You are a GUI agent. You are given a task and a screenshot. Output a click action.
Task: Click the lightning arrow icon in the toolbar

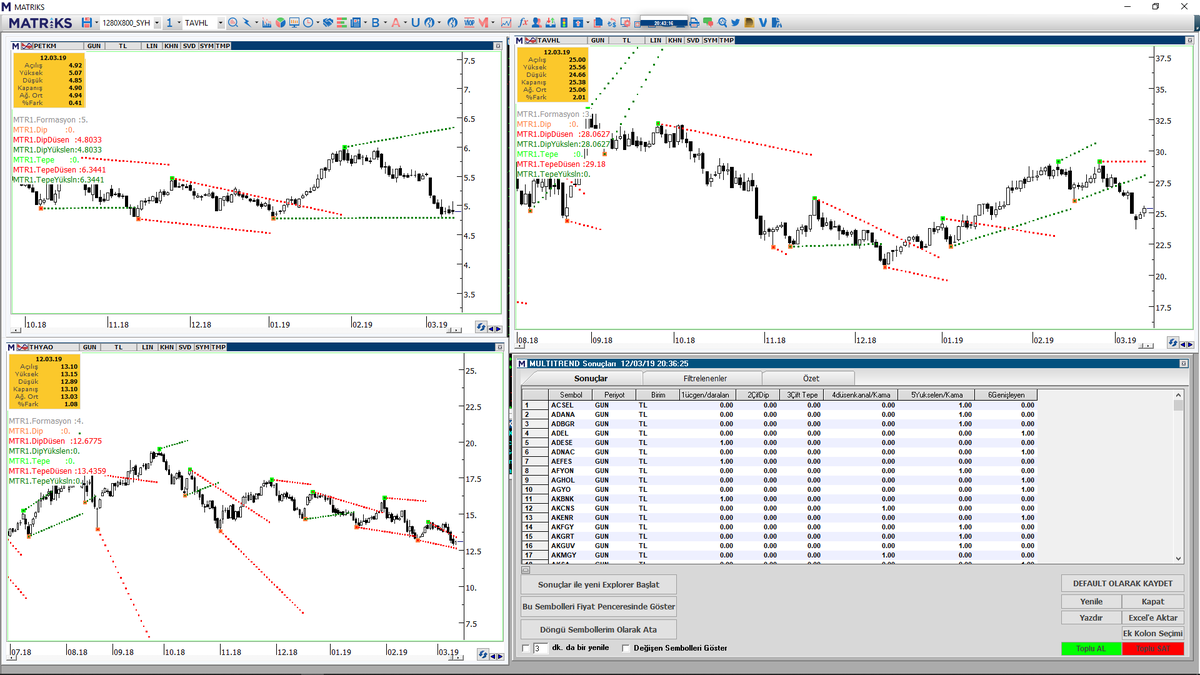point(246,22)
